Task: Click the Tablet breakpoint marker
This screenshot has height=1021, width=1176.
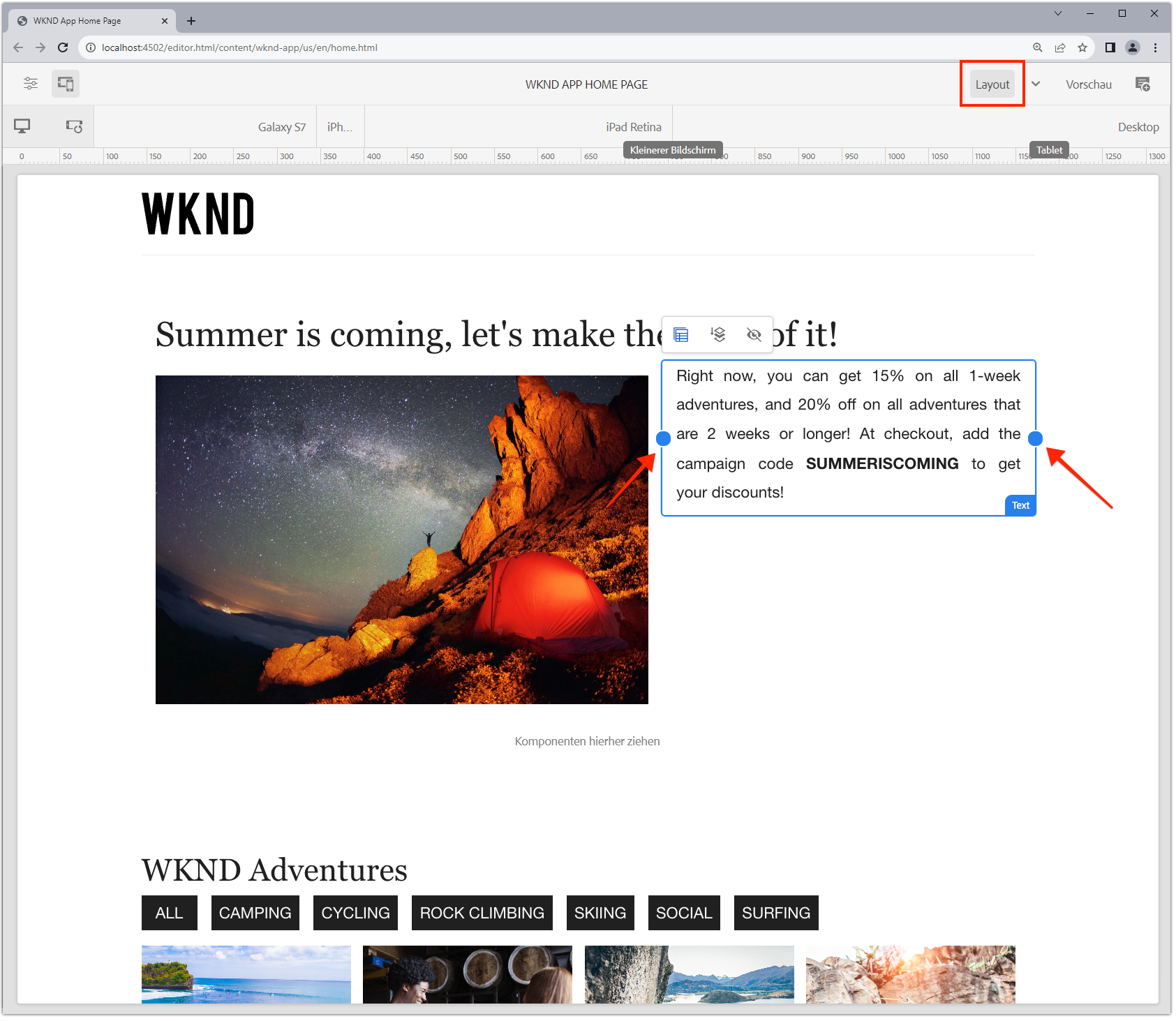Action: [1049, 150]
